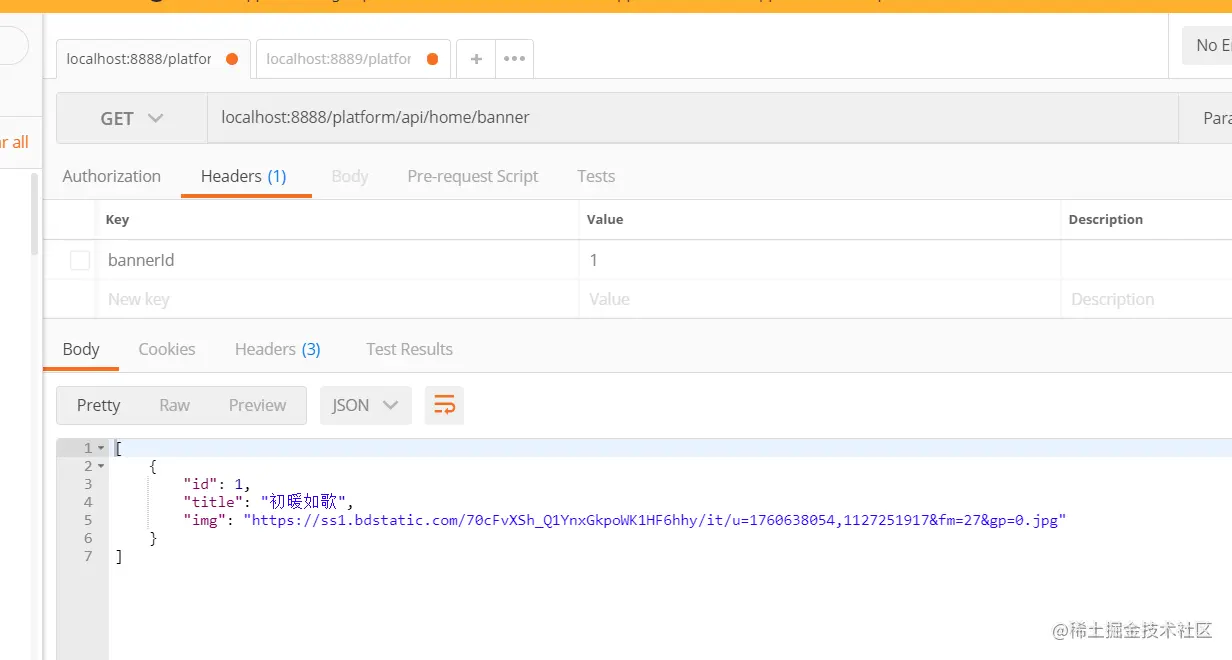Open the response Cookies tab
The width and height of the screenshot is (1232, 660).
coord(167,349)
